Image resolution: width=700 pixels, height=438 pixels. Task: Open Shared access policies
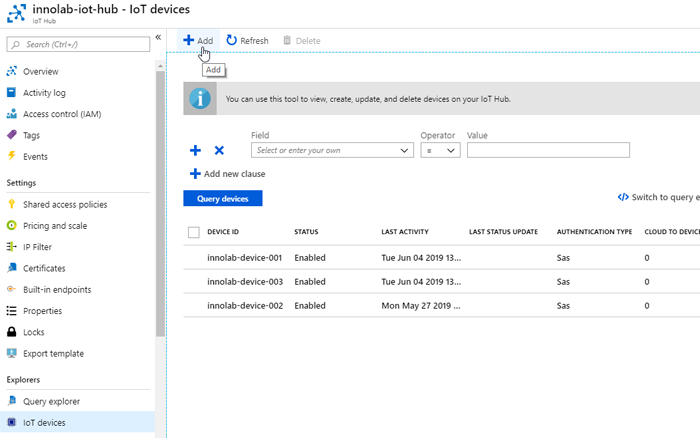[65, 205]
